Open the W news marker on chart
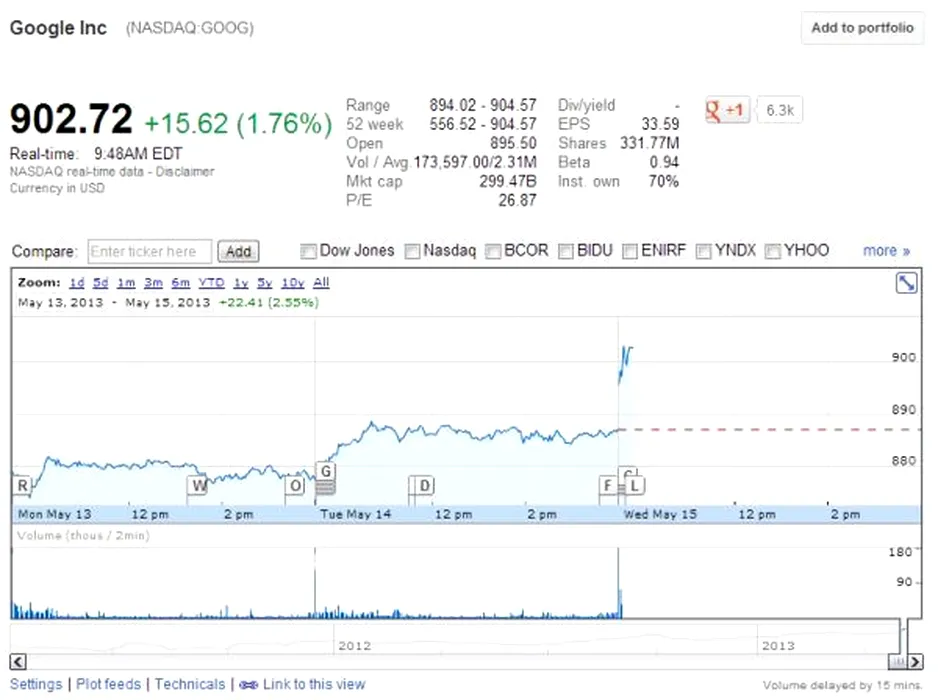This screenshot has width=938, height=700. click(198, 486)
